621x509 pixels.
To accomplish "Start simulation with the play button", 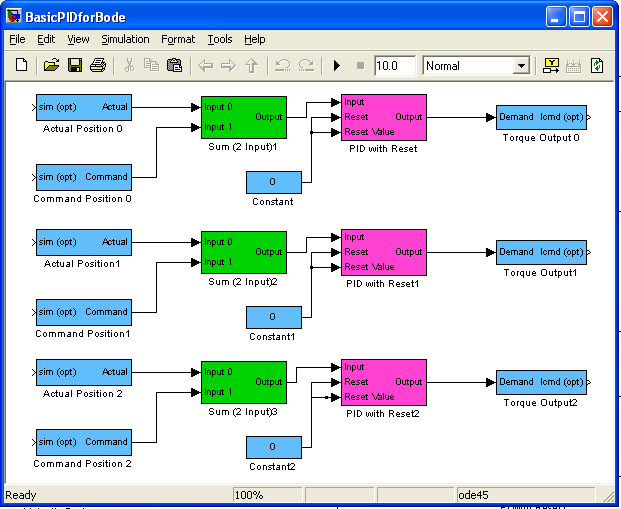I will (x=337, y=66).
